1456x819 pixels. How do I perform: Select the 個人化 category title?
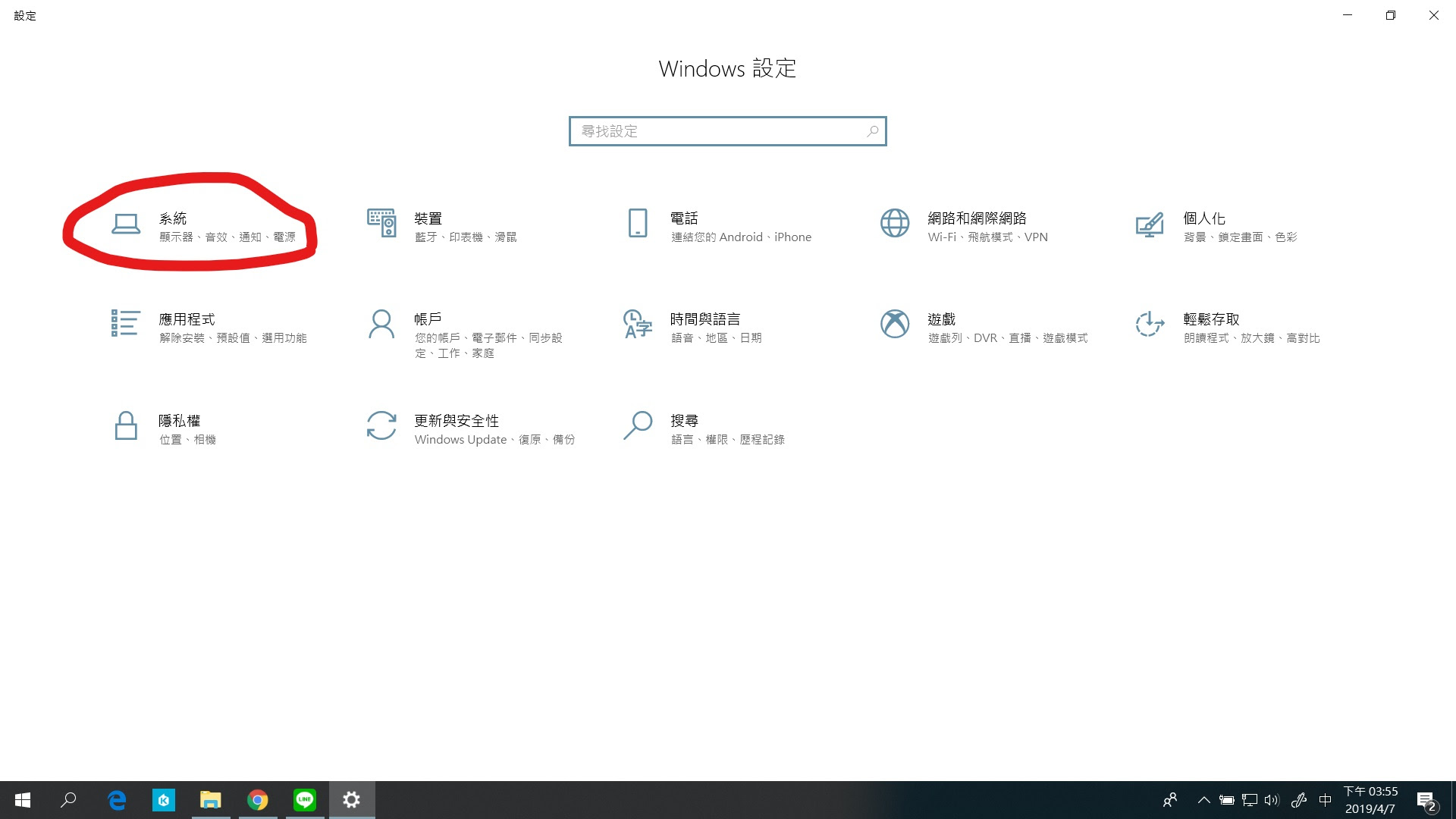click(1204, 218)
